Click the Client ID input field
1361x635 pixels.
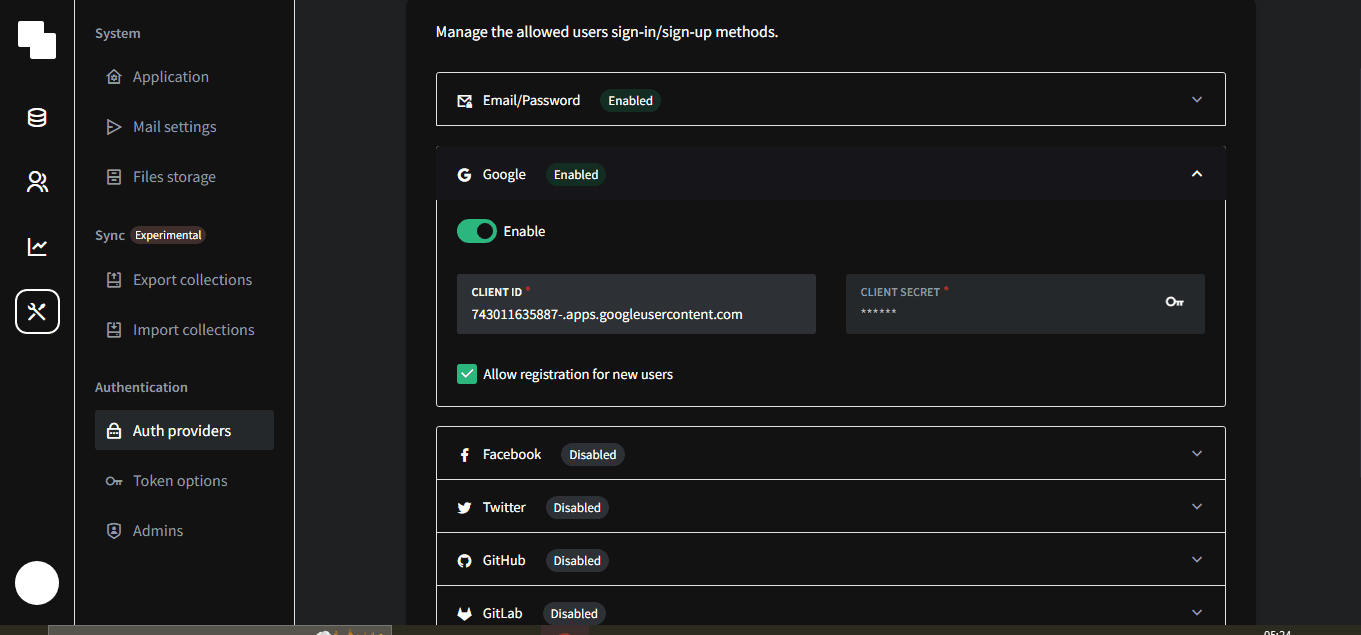click(636, 304)
